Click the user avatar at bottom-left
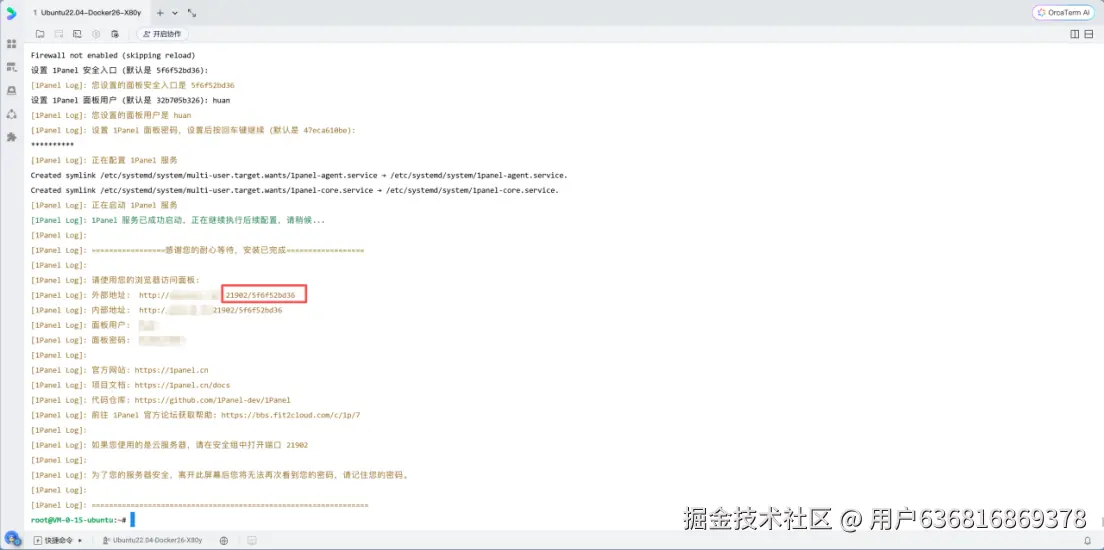Viewport: 1104px width, 550px height. tap(11, 538)
